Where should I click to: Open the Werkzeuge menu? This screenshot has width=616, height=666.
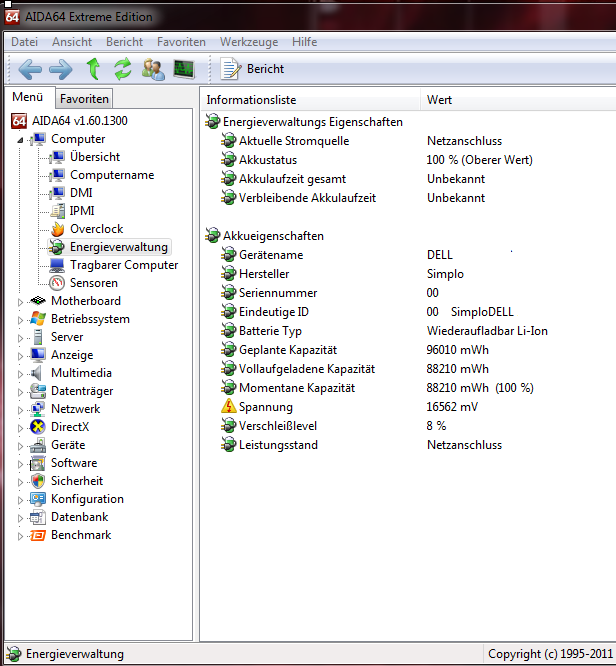pos(248,42)
